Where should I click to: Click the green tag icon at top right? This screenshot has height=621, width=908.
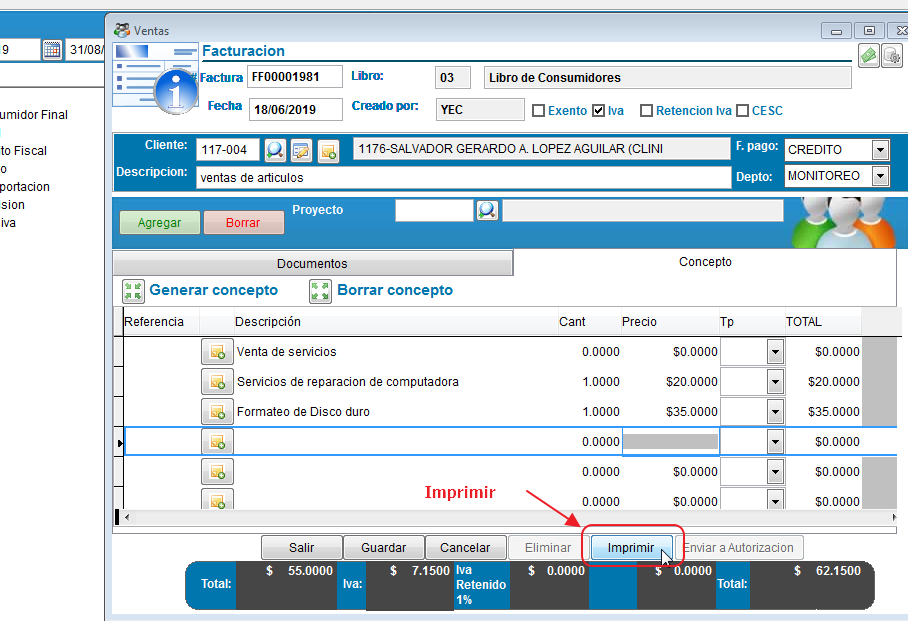(868, 56)
